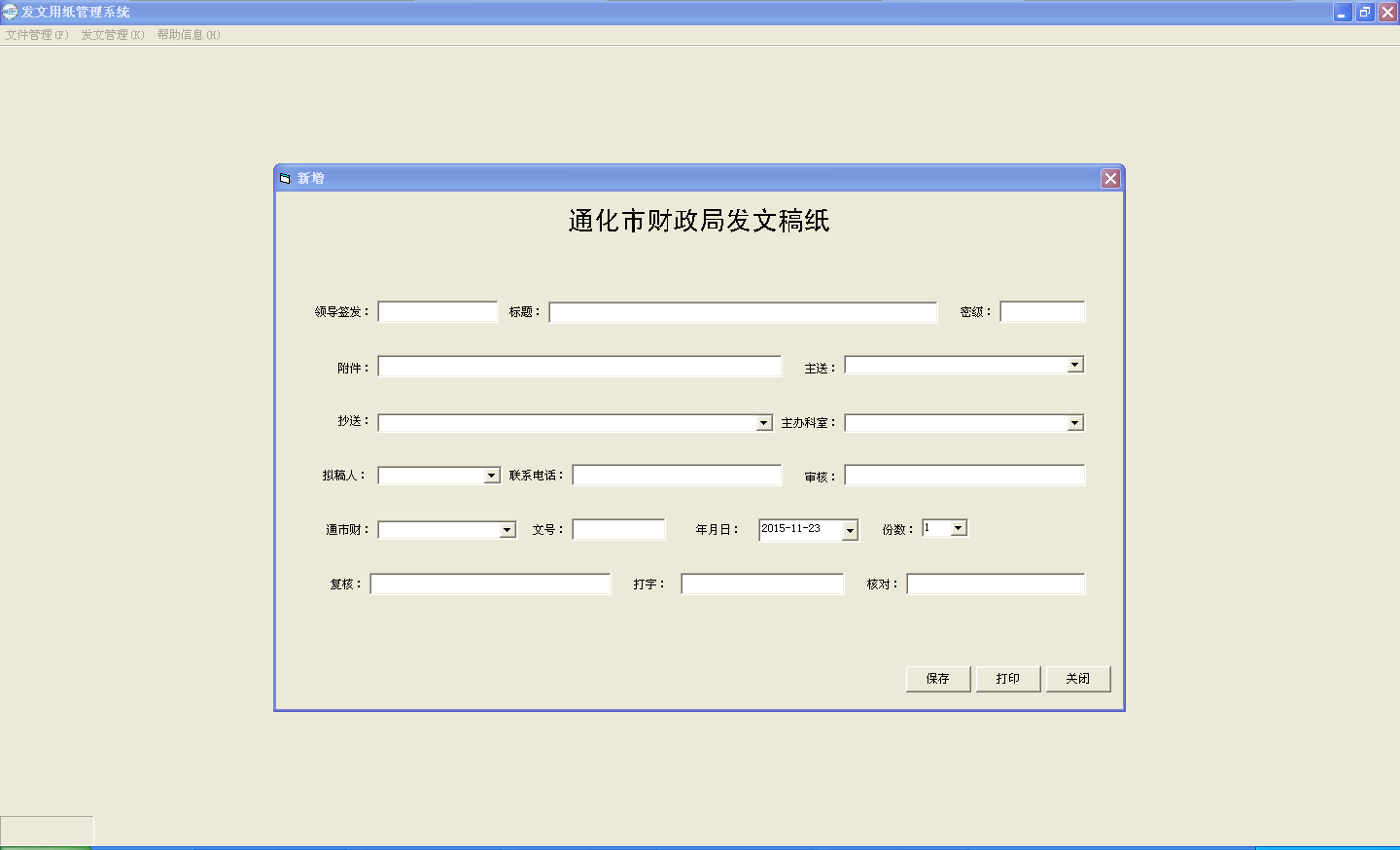Image resolution: width=1400 pixels, height=850 pixels.
Task: Restore the main application window
Action: [x=1365, y=13]
